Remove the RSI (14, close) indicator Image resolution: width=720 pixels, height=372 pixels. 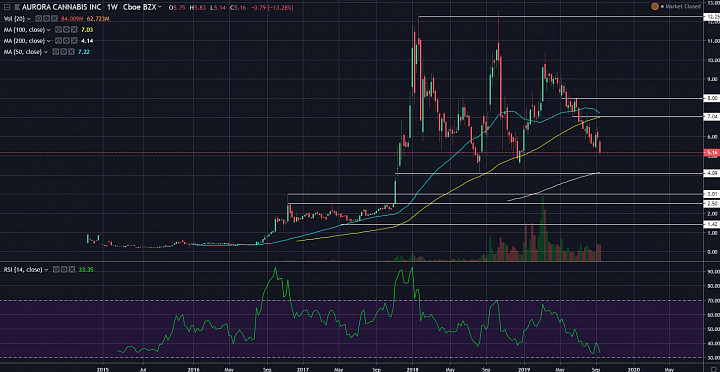coord(71,270)
